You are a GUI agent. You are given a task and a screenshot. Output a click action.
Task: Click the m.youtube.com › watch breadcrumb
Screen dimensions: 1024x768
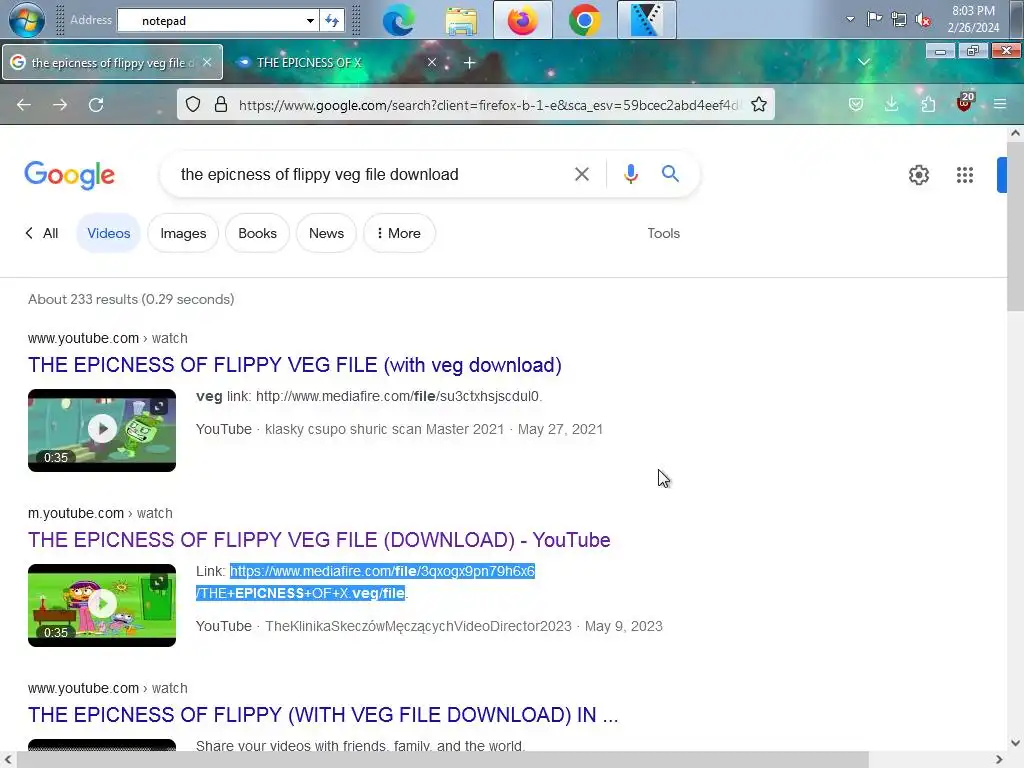[x=100, y=513]
